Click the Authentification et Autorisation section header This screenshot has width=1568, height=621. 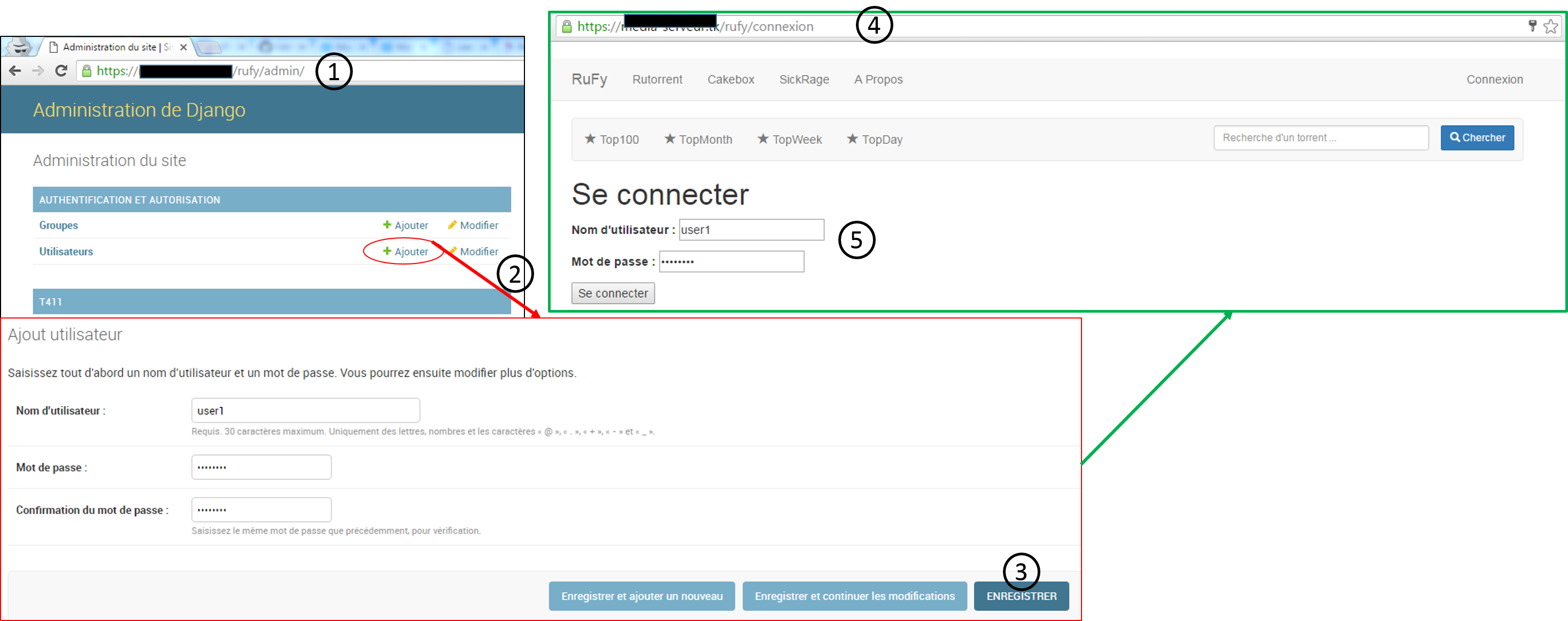[x=272, y=200]
